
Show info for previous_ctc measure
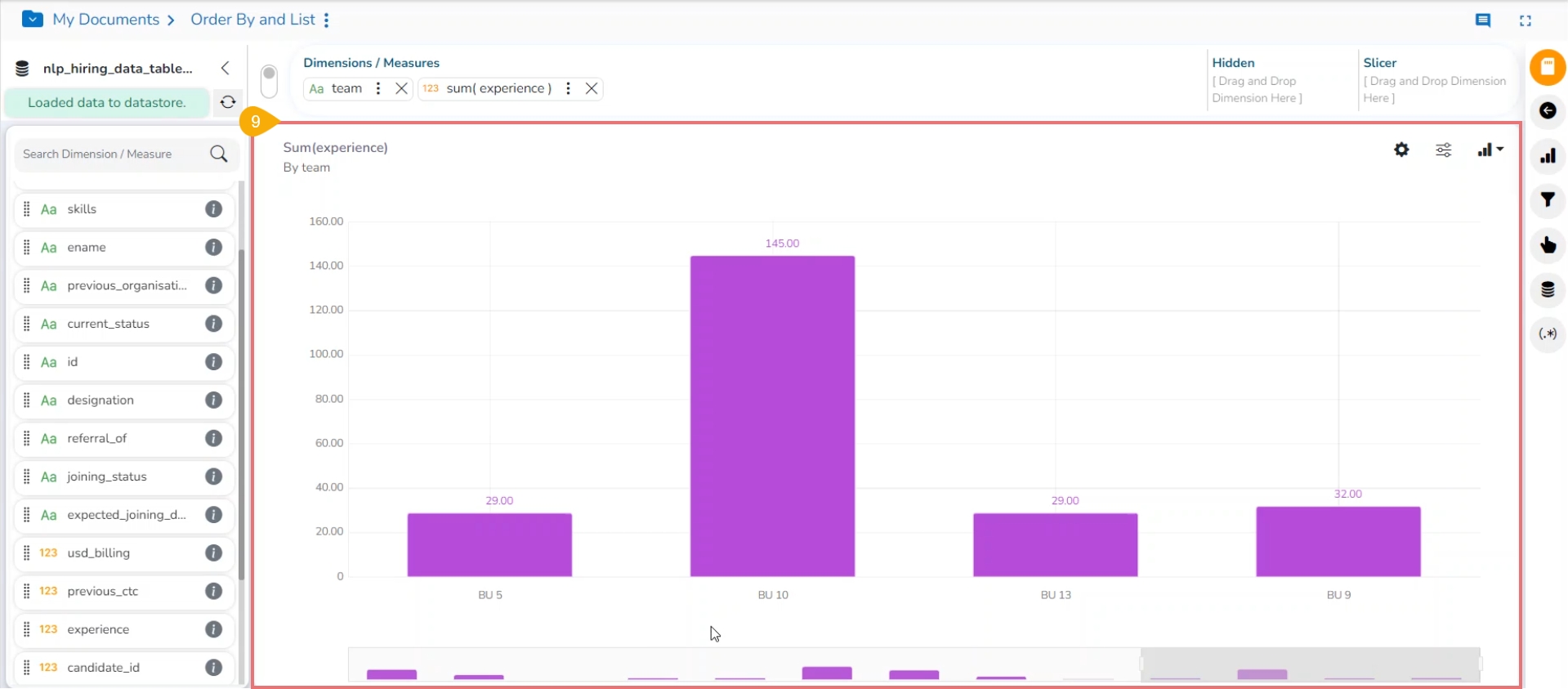[x=214, y=592]
